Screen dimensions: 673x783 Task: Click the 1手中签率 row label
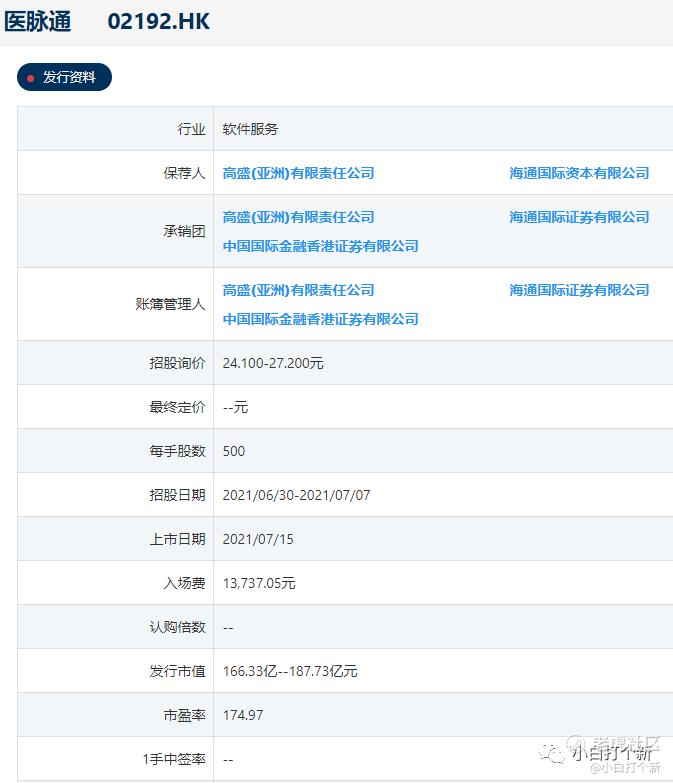pos(174,759)
